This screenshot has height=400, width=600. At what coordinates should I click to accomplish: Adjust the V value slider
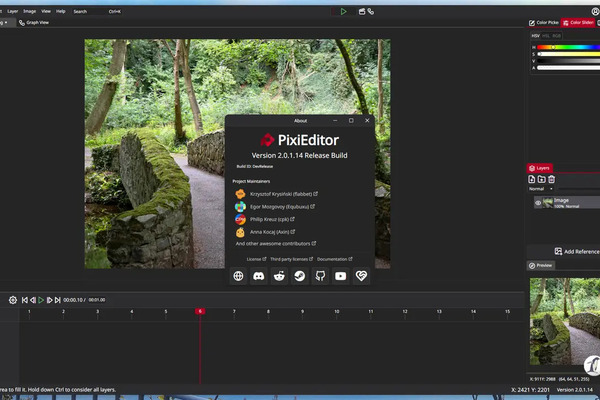click(568, 61)
